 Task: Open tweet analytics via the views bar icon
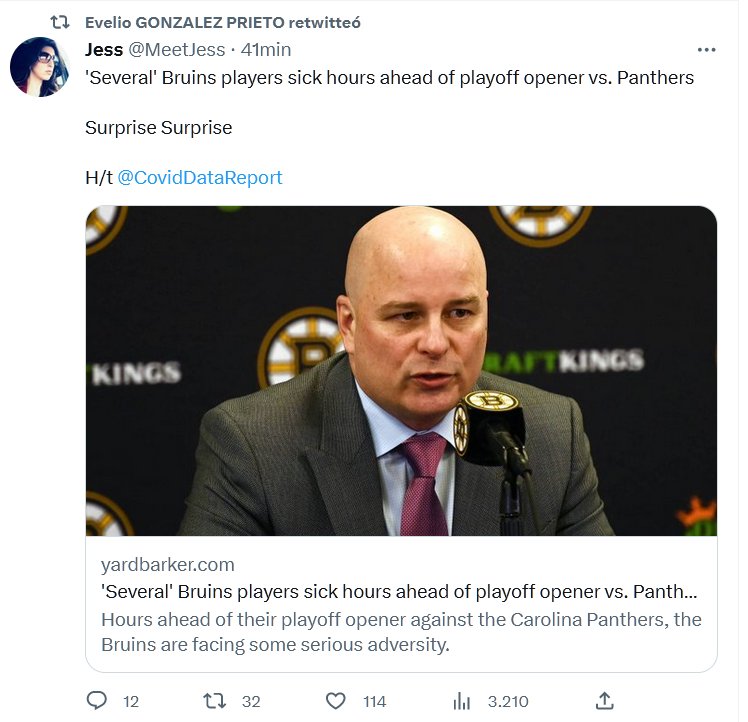(462, 700)
